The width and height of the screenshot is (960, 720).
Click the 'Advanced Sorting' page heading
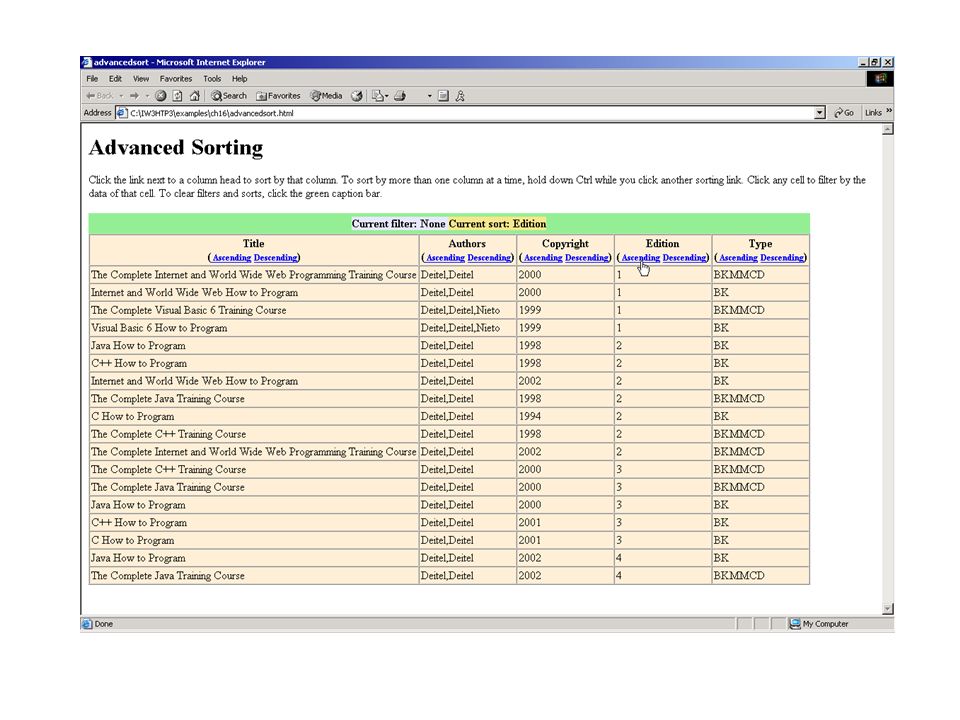(x=176, y=148)
